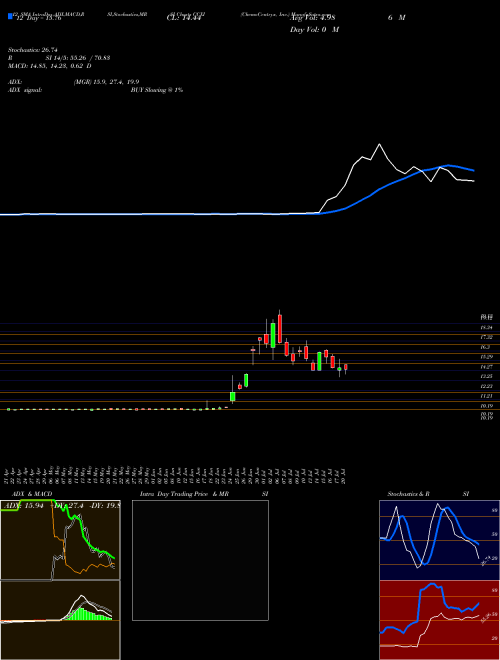
Task: Open the empty Intra Day Trading chart box
Action: [200, 560]
